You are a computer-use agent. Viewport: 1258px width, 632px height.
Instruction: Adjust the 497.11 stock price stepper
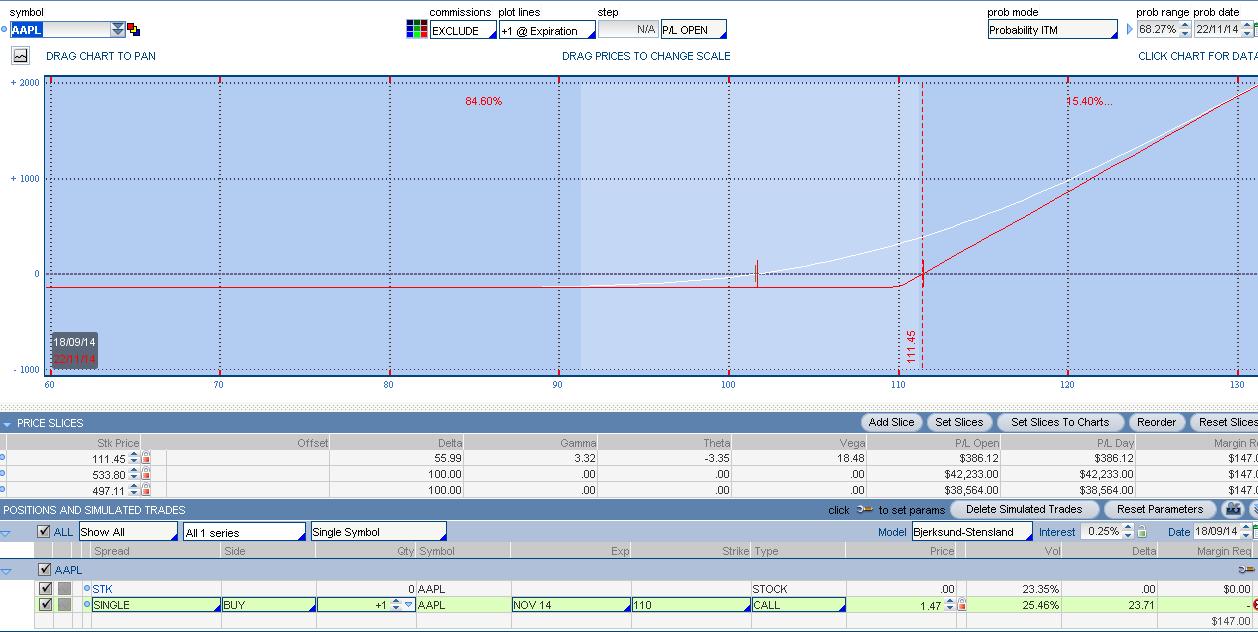click(x=134, y=490)
